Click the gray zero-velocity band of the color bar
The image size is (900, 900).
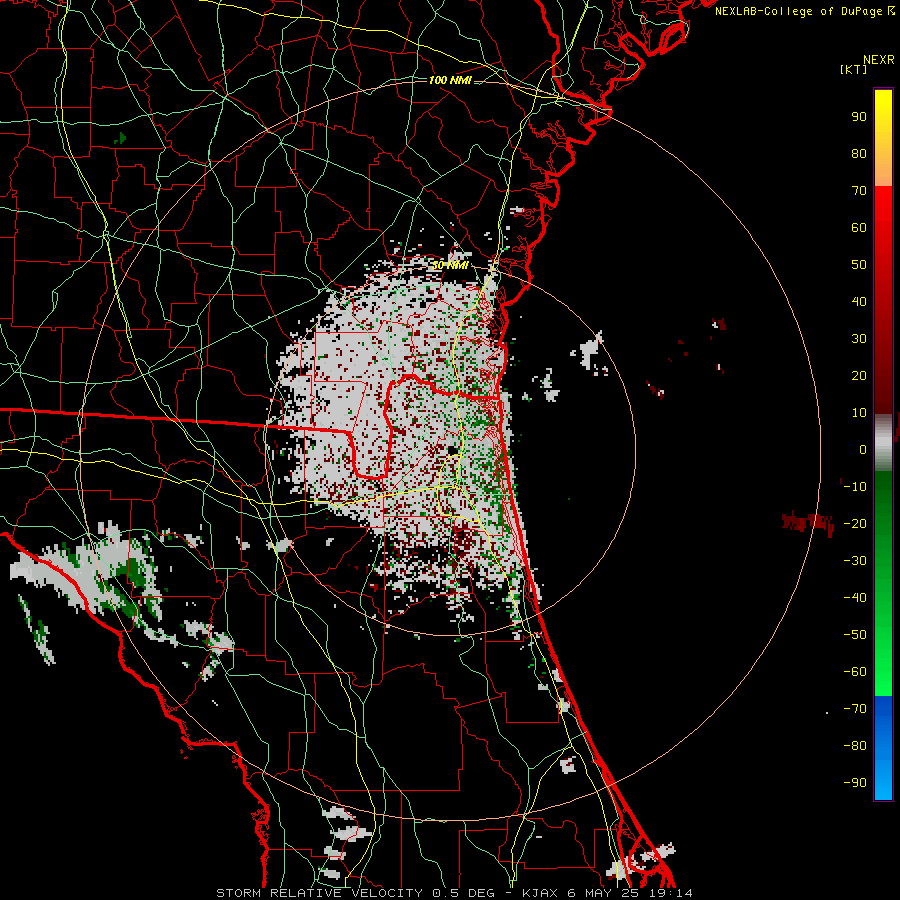pos(883,443)
